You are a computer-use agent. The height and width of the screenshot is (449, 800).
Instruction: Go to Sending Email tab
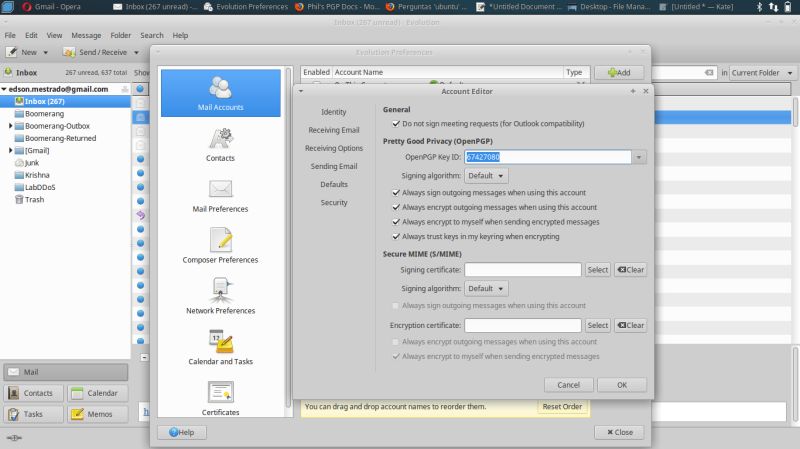click(x=334, y=166)
